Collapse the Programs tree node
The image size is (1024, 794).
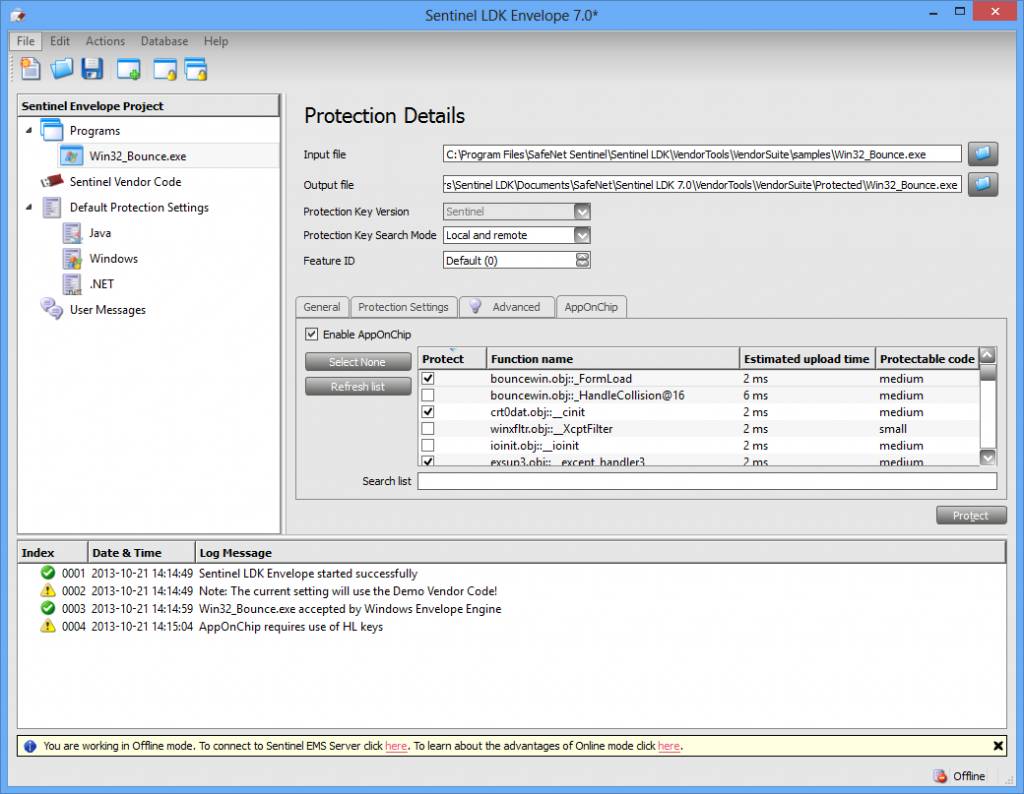click(x=29, y=131)
